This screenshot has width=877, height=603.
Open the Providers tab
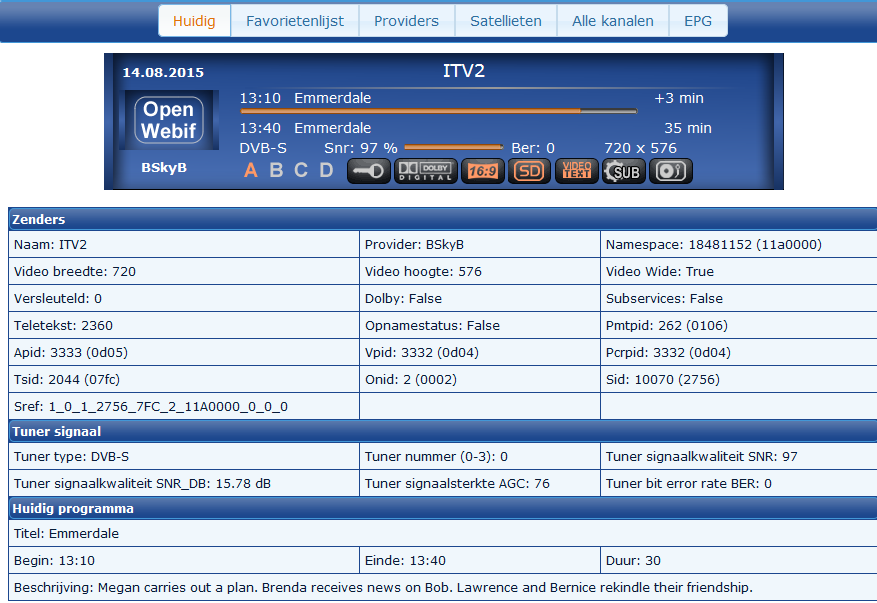pyautogui.click(x=406, y=21)
